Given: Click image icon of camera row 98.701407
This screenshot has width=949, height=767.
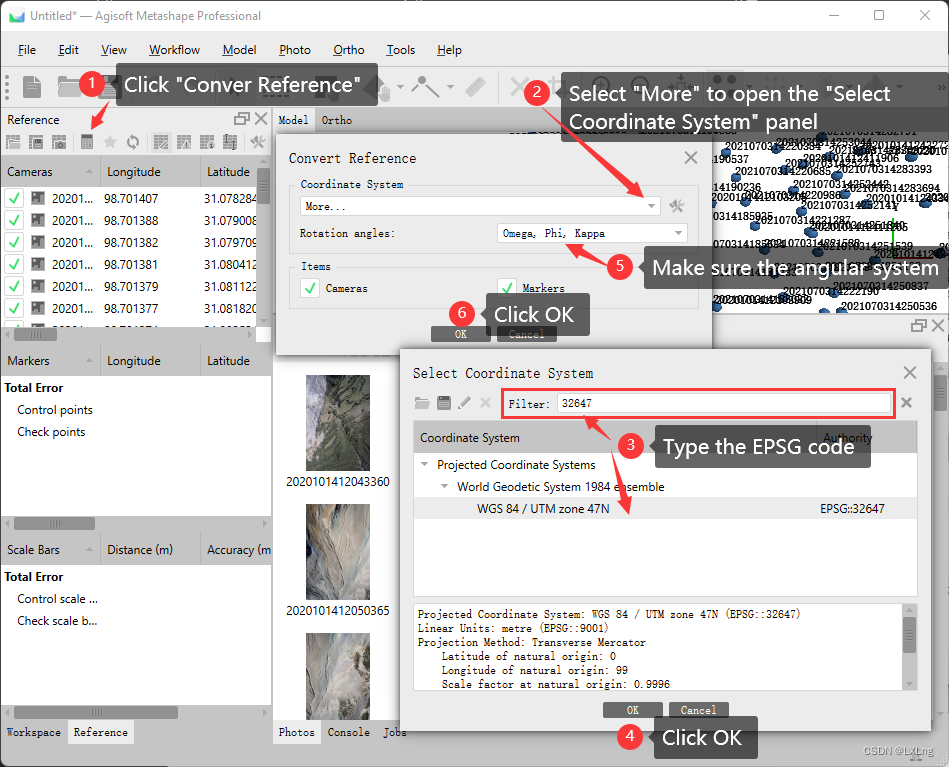Looking at the screenshot, I should pos(38,198).
